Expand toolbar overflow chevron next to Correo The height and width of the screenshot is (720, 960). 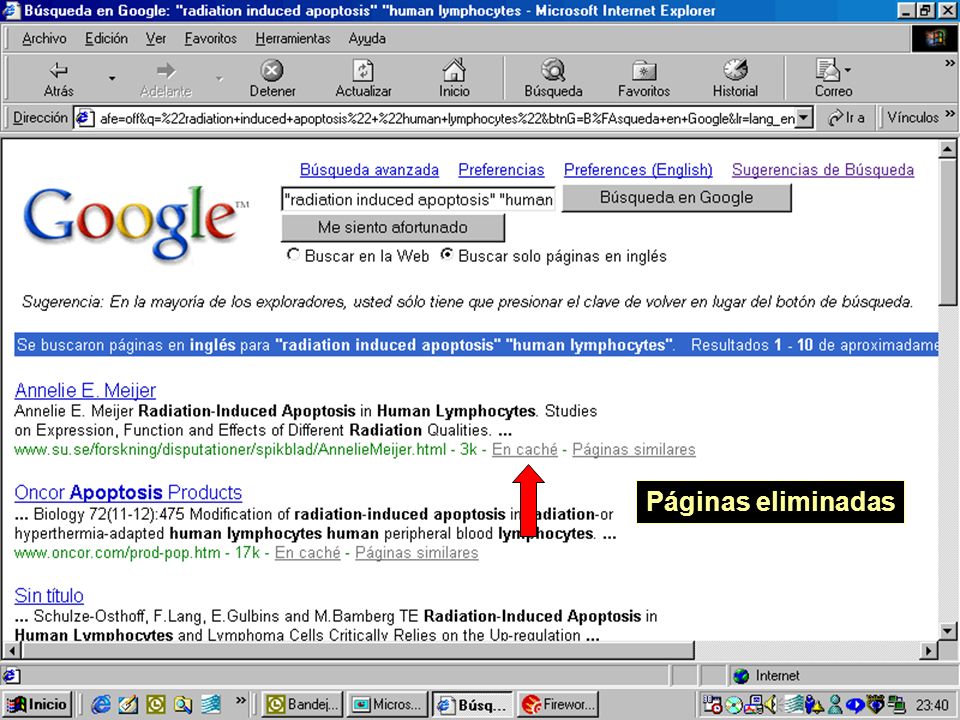[x=950, y=62]
